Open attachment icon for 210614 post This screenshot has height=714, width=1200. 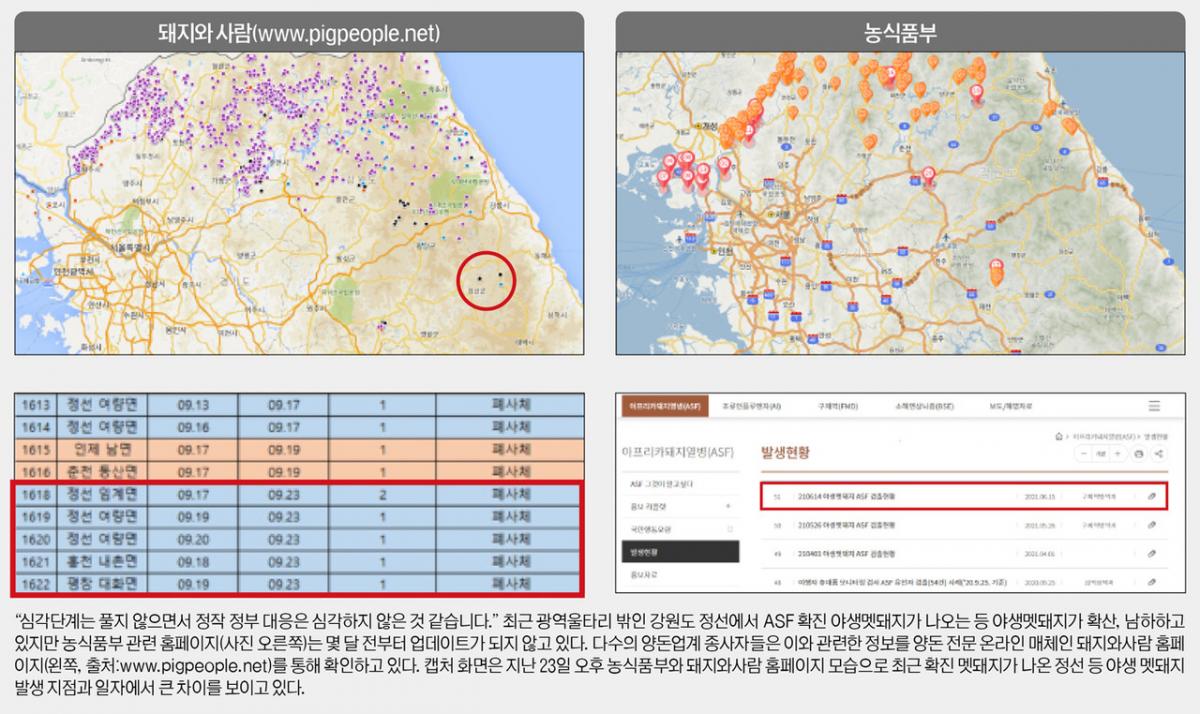click(1152, 495)
